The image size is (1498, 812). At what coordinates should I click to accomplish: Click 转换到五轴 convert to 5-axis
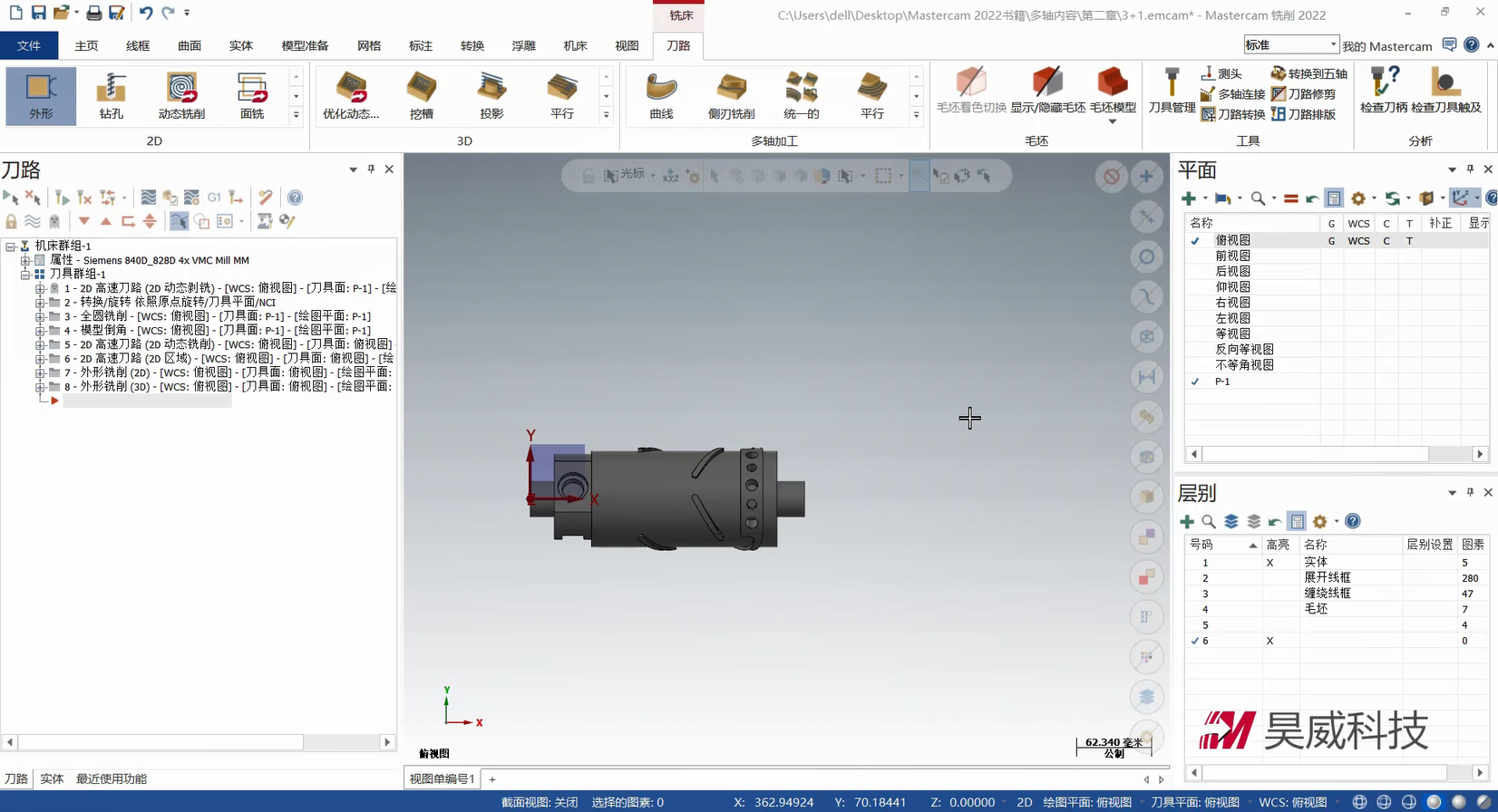pos(1308,73)
